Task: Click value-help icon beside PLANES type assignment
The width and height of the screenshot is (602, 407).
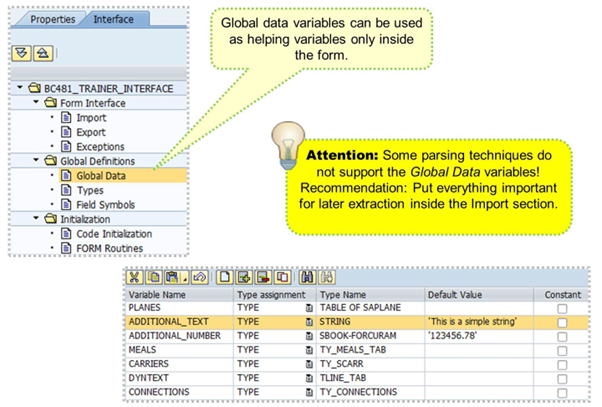Action: tap(309, 309)
